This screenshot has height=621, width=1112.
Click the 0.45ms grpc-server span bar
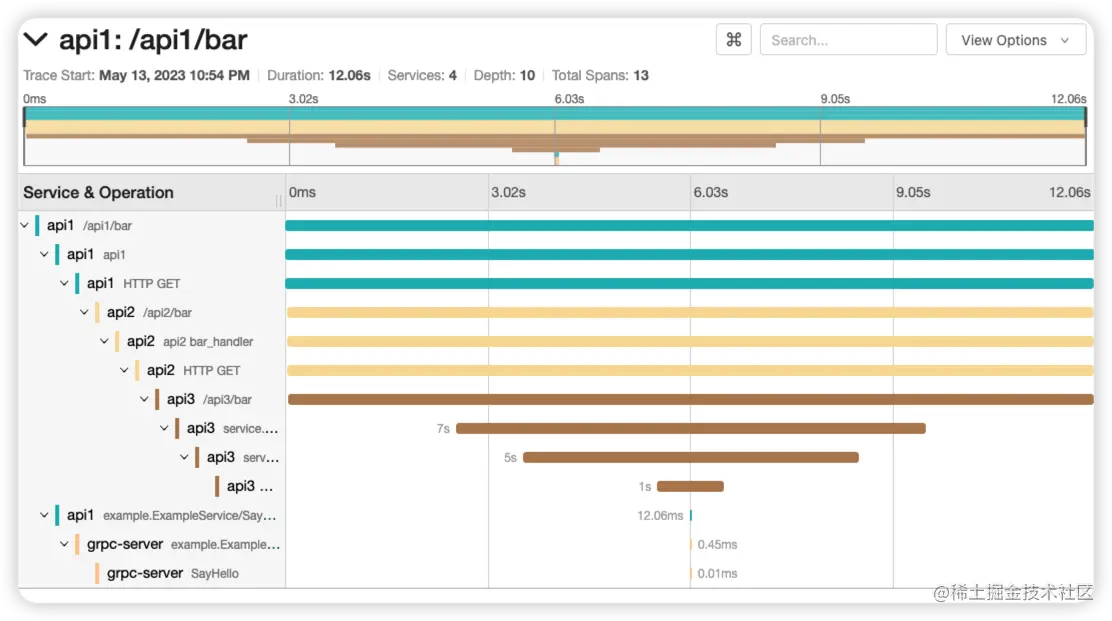690,544
